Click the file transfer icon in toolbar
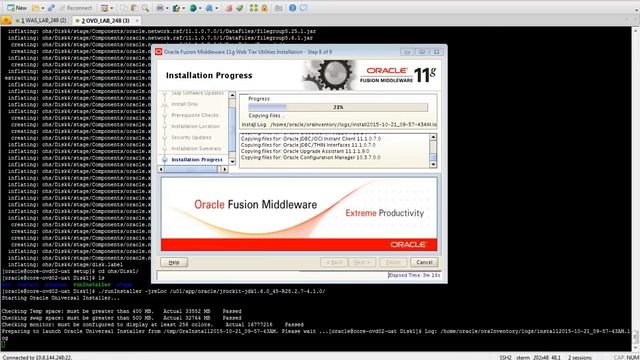This screenshot has height=360, width=640. (x=176, y=8)
